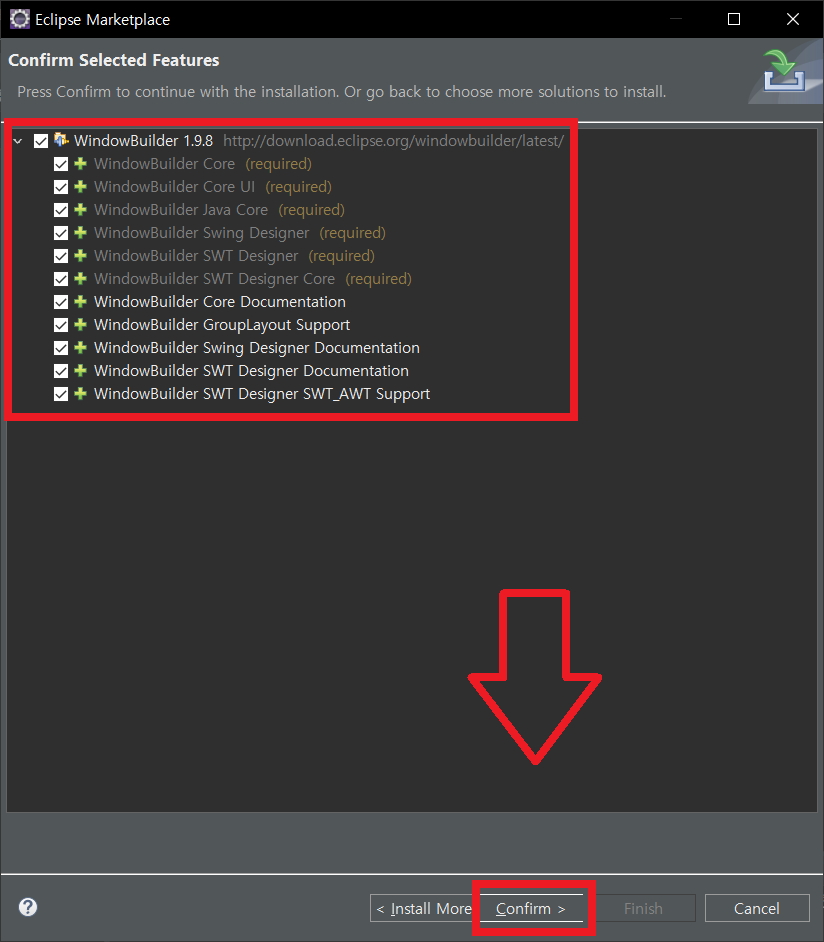The height and width of the screenshot is (942, 824).
Task: Click the plus icon beside SWT Designer Documentation
Action: (x=80, y=371)
